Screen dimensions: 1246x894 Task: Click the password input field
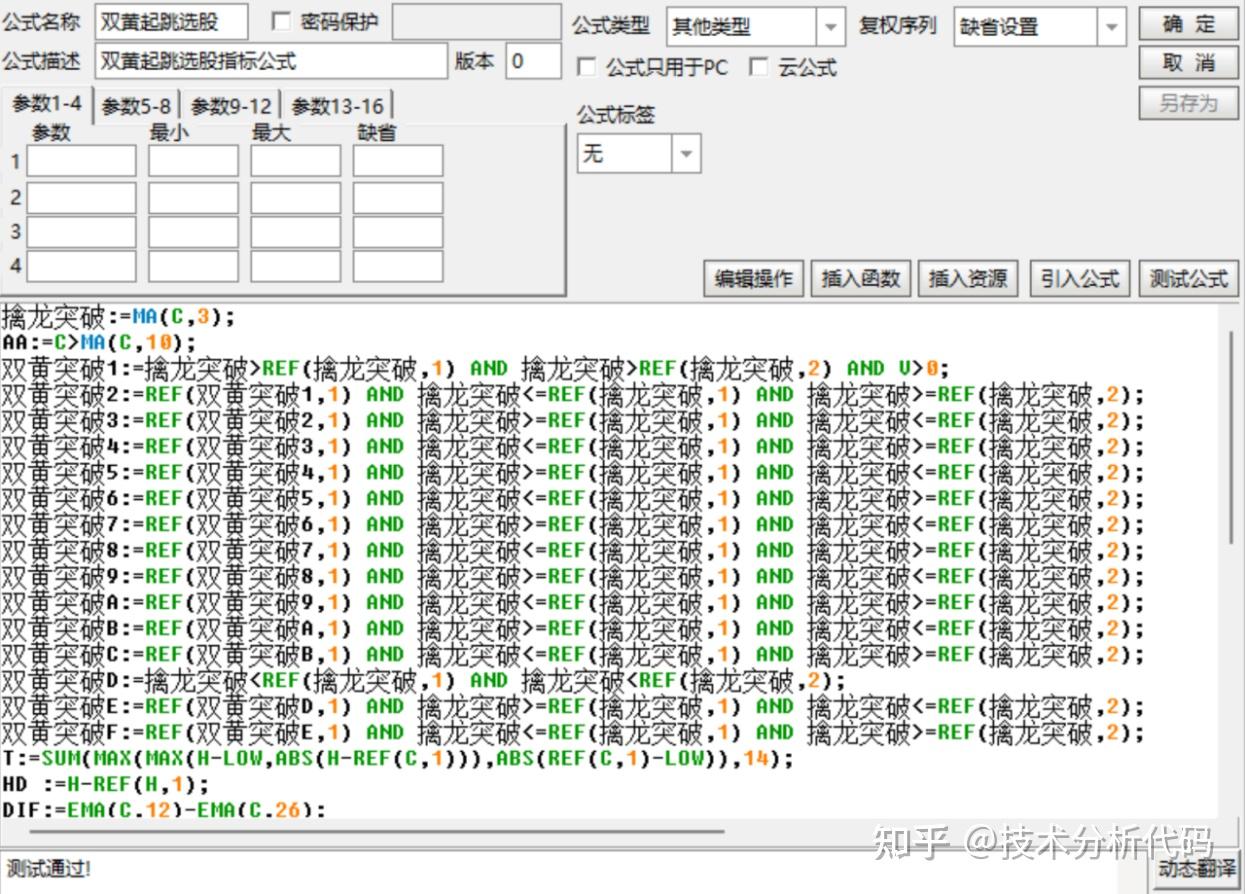click(x=476, y=22)
